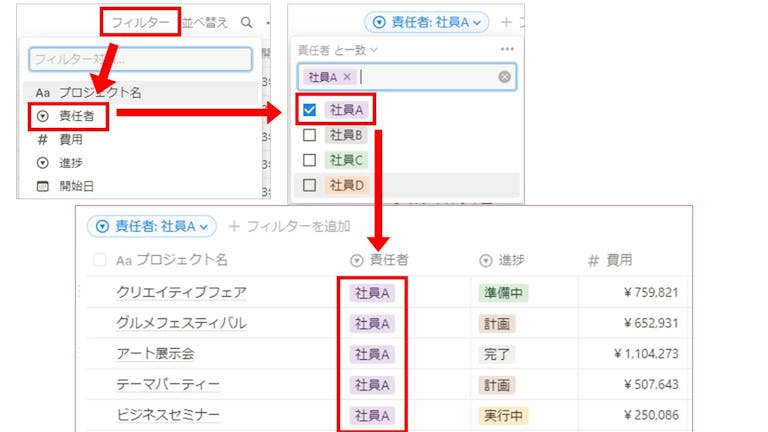Image resolution: width=768 pixels, height=432 pixels.
Task: Focus the filter target search field
Action: pyautogui.click(x=141, y=59)
